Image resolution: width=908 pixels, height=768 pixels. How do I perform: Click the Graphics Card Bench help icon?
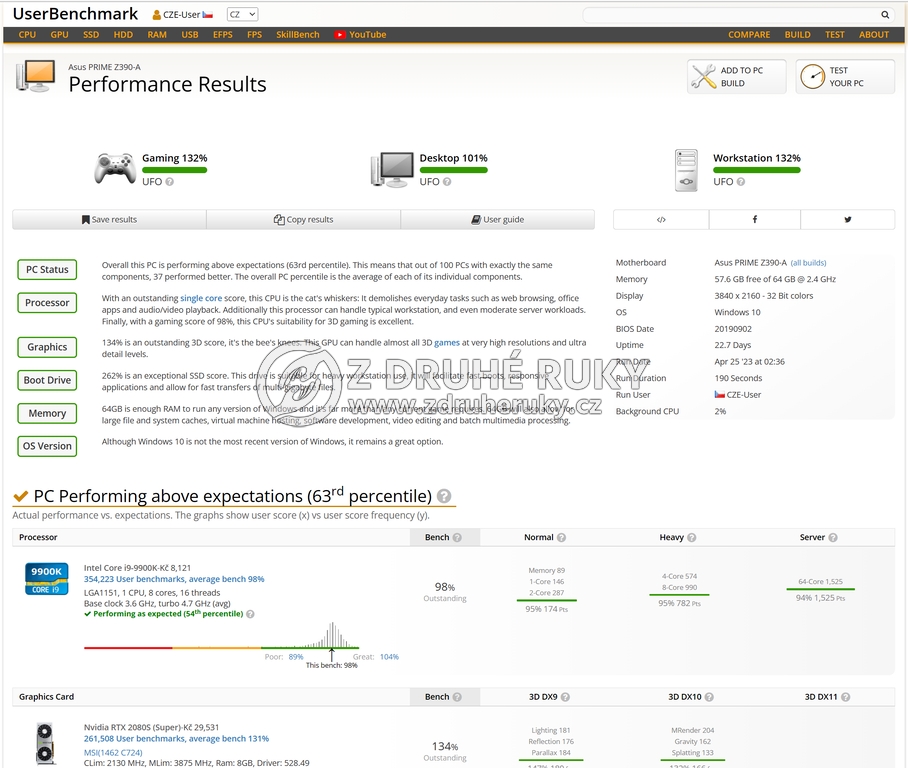pos(457,697)
